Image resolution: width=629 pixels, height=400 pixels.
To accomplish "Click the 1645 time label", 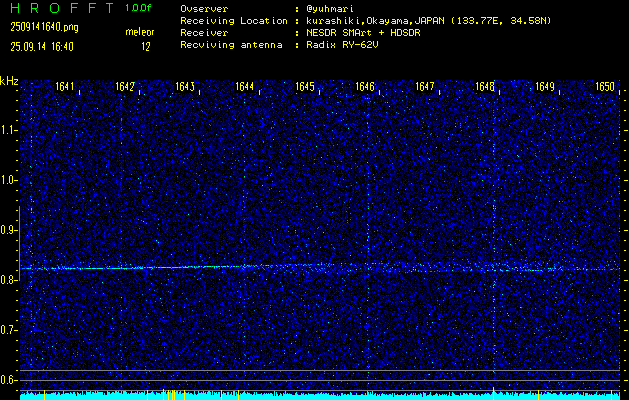I will (x=305, y=86).
